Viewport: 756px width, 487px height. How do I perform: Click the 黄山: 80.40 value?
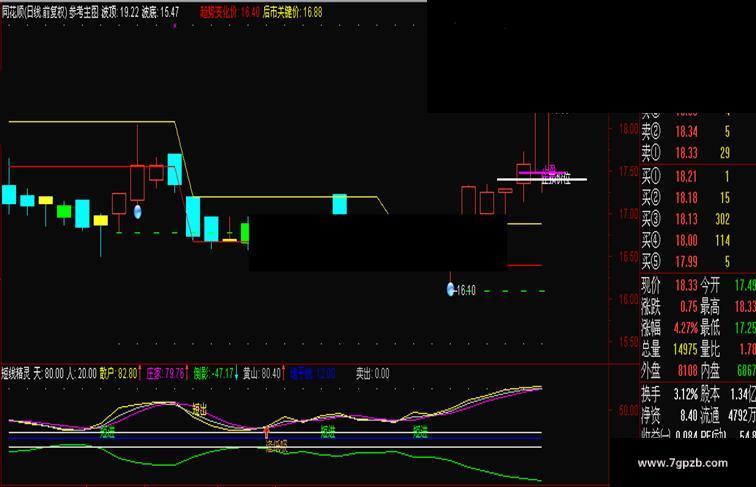tap(262, 373)
